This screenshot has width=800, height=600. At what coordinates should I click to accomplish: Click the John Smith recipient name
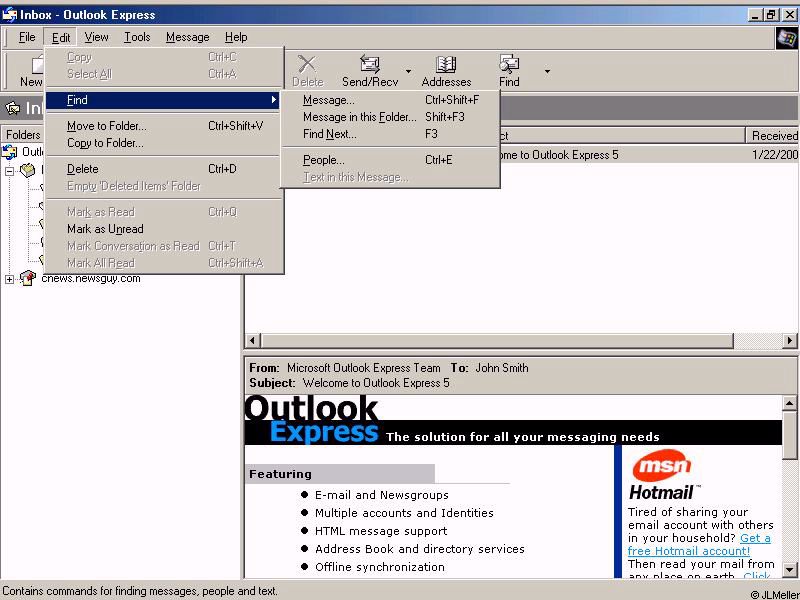[x=502, y=368]
